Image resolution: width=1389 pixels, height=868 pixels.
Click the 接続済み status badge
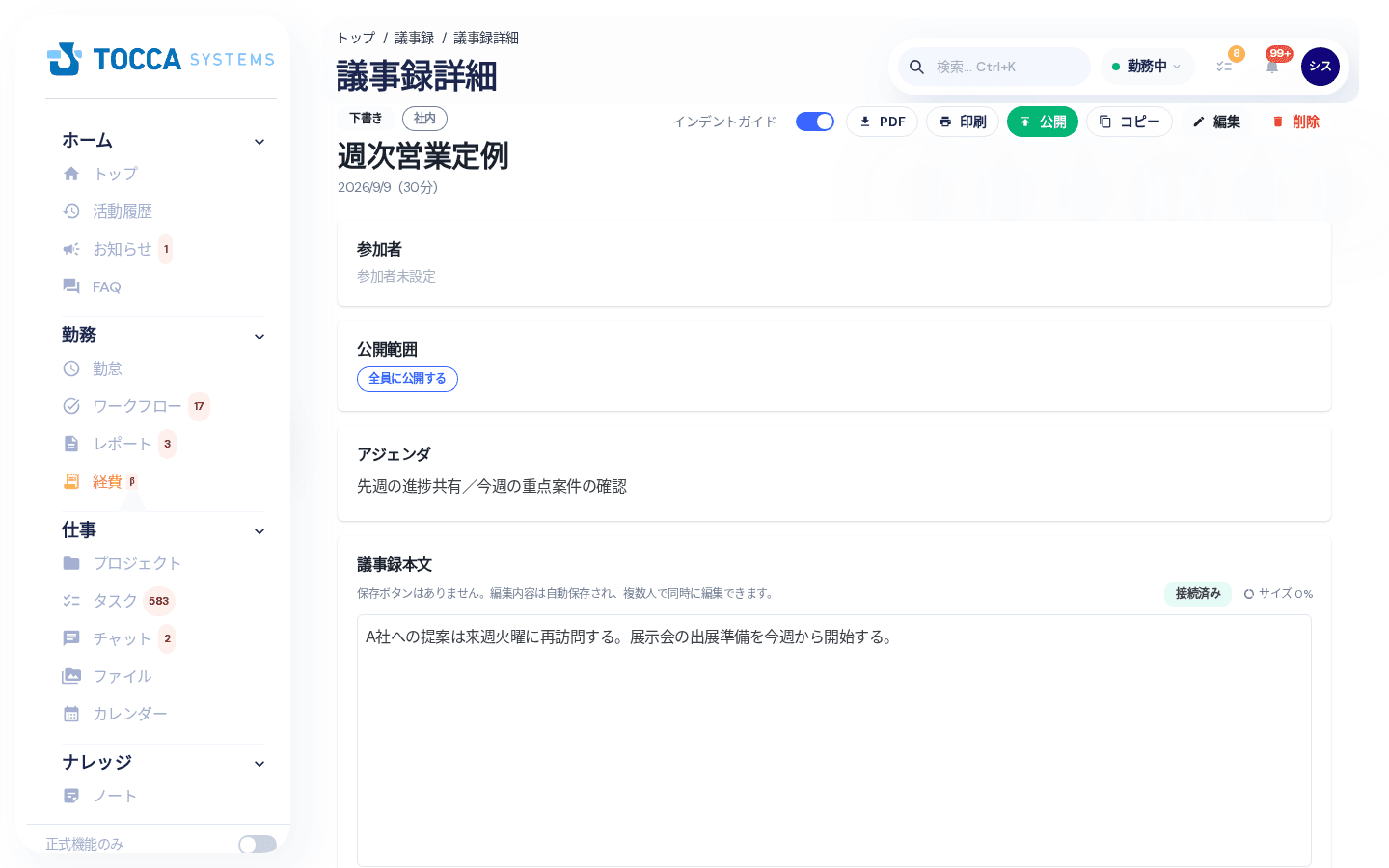(x=1198, y=594)
